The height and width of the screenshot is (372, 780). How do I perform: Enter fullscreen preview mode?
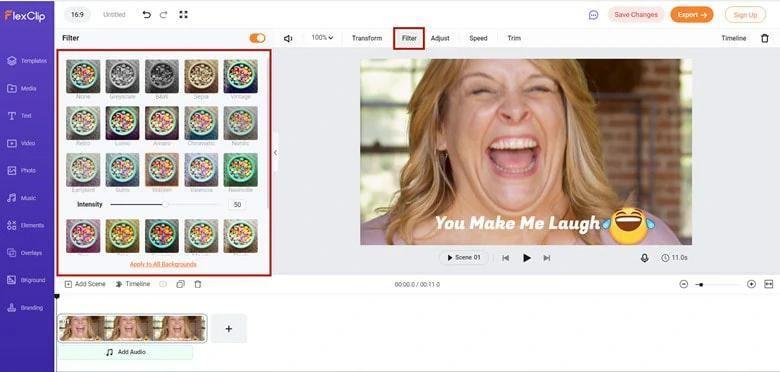184,14
